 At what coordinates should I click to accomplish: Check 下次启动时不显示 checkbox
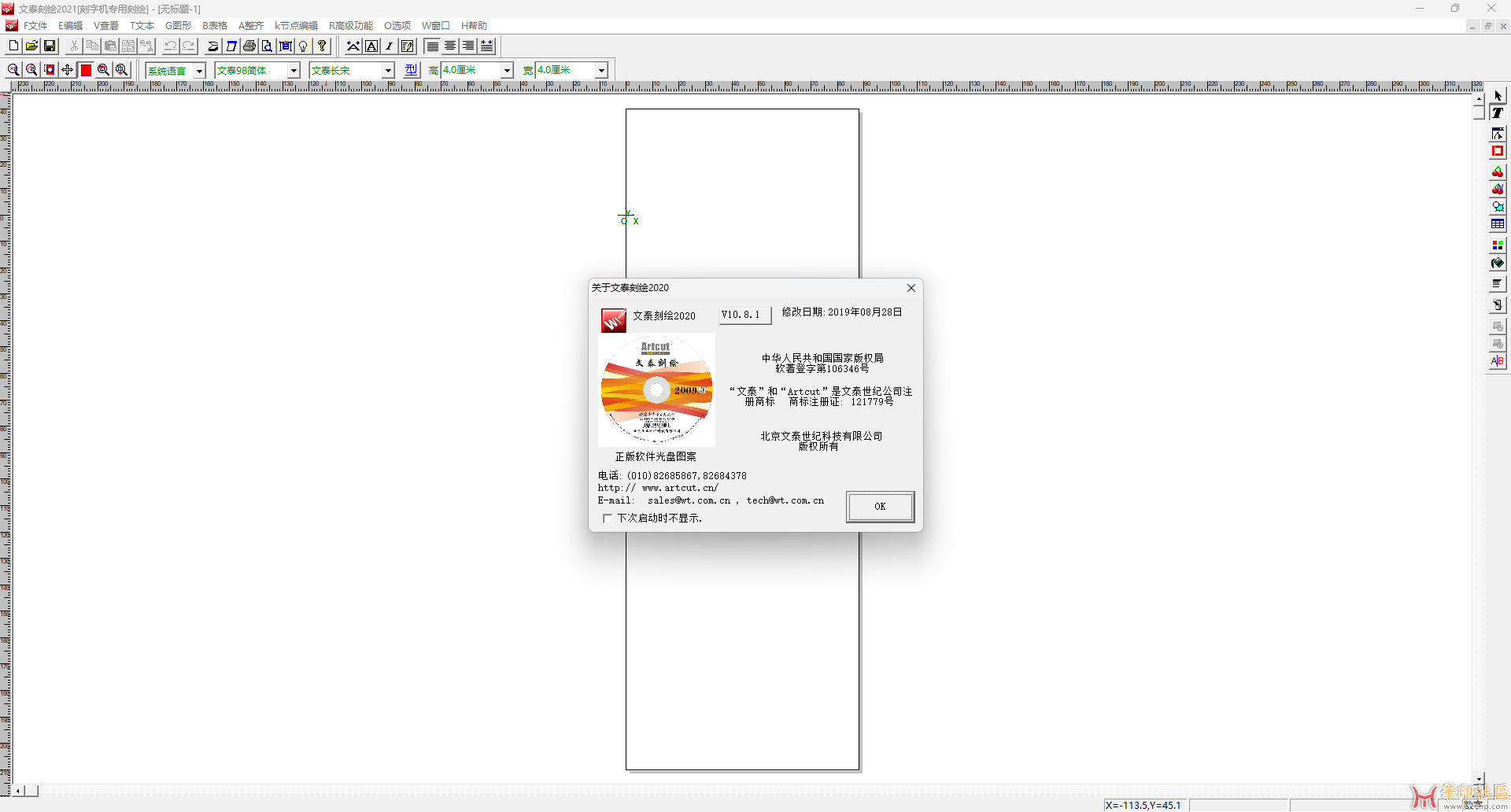tap(607, 519)
